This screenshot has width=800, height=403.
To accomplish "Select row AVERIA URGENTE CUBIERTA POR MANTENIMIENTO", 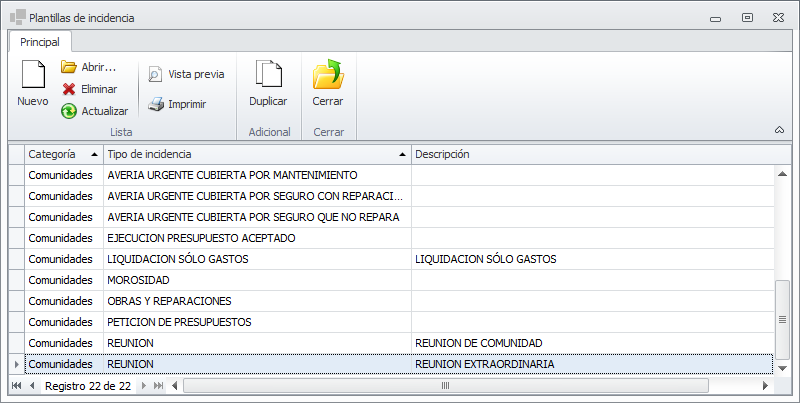I will pos(399,175).
